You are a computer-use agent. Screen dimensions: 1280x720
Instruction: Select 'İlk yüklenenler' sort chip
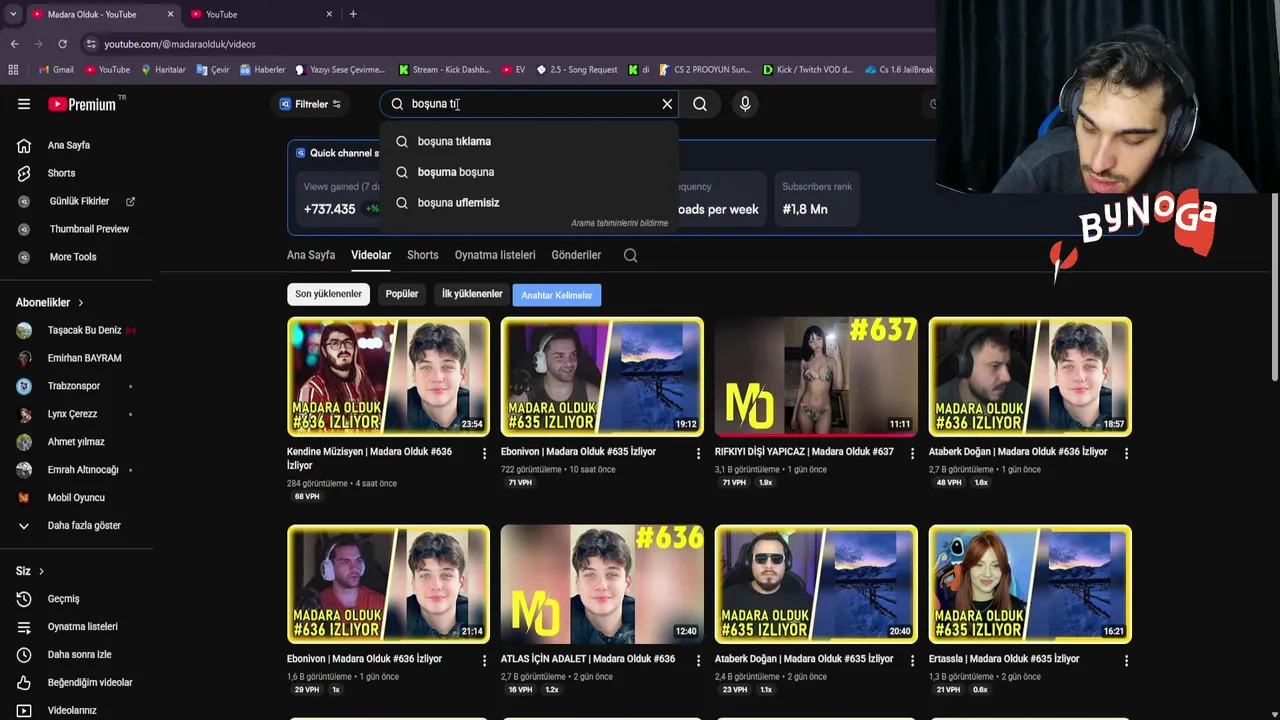pos(472,294)
